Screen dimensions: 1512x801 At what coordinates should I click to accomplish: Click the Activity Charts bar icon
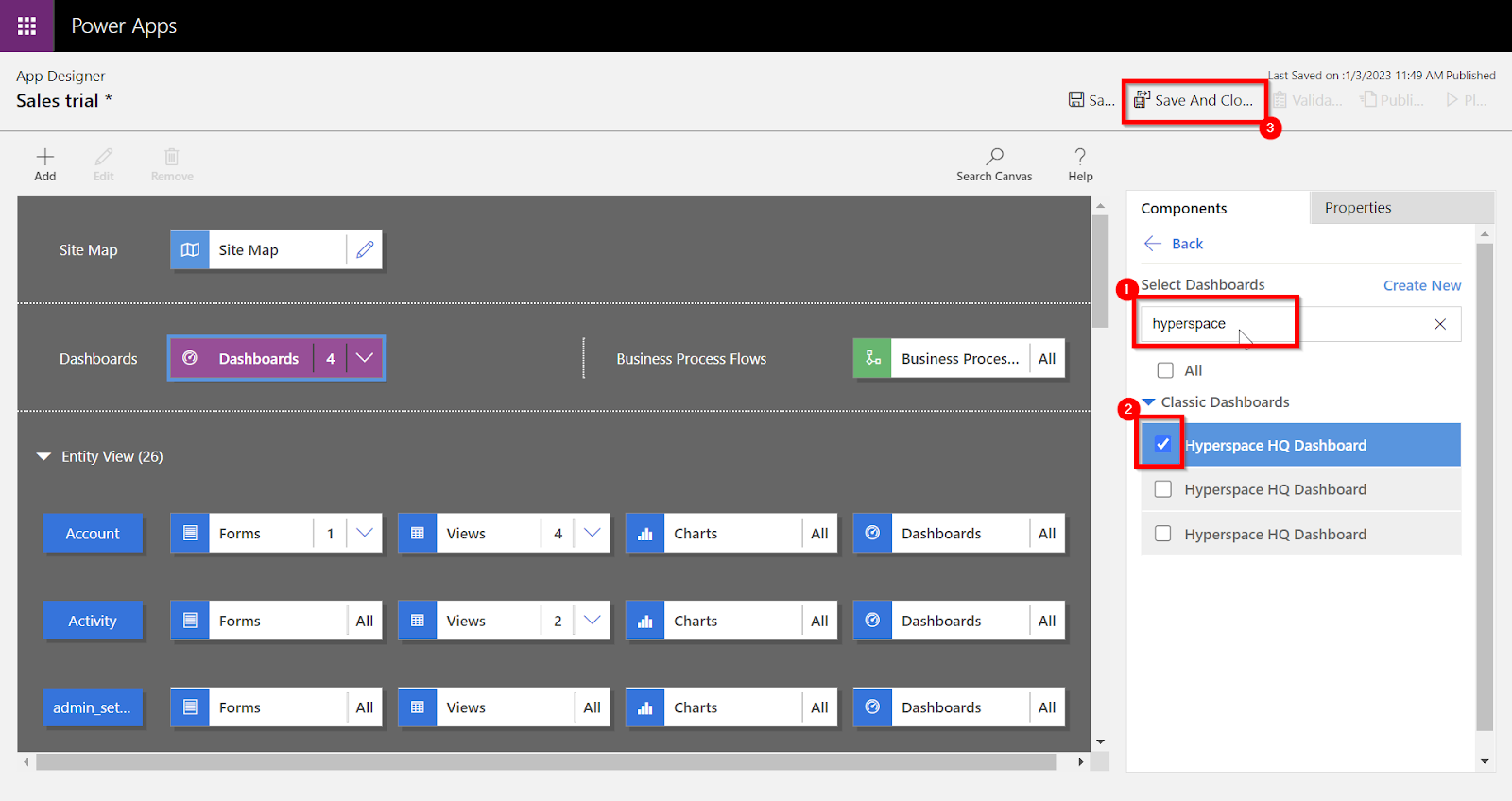click(645, 621)
